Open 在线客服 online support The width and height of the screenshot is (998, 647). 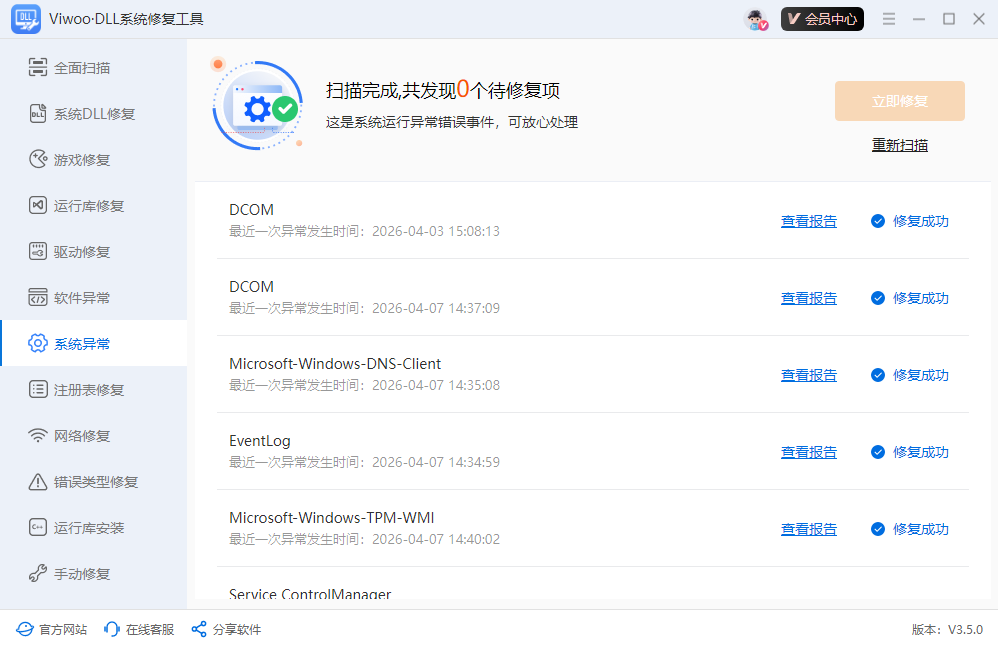tap(139, 629)
